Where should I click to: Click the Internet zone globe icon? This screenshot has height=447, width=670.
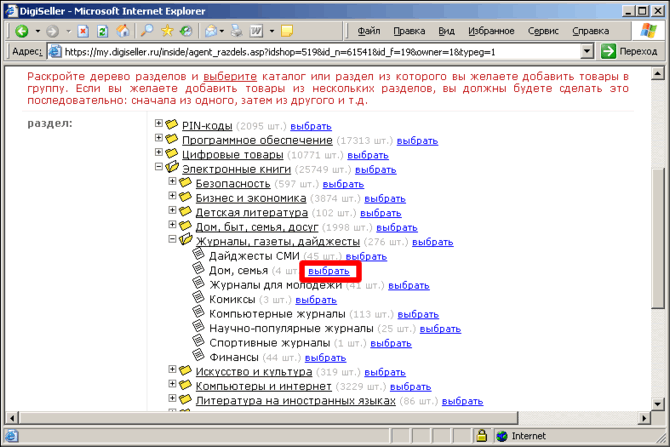[502, 436]
